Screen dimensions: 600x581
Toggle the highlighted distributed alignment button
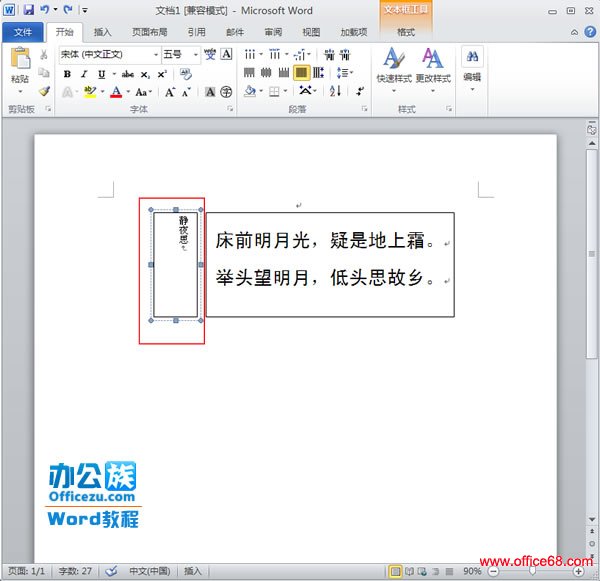(301, 73)
